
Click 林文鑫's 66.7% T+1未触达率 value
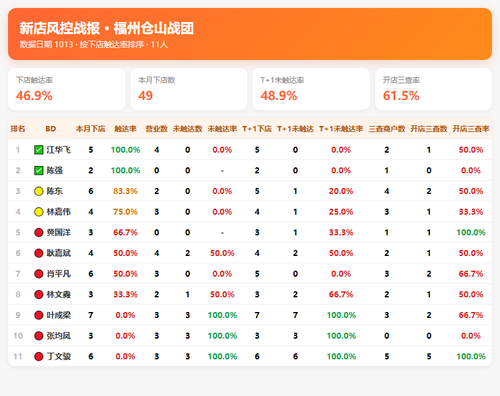[341, 295]
